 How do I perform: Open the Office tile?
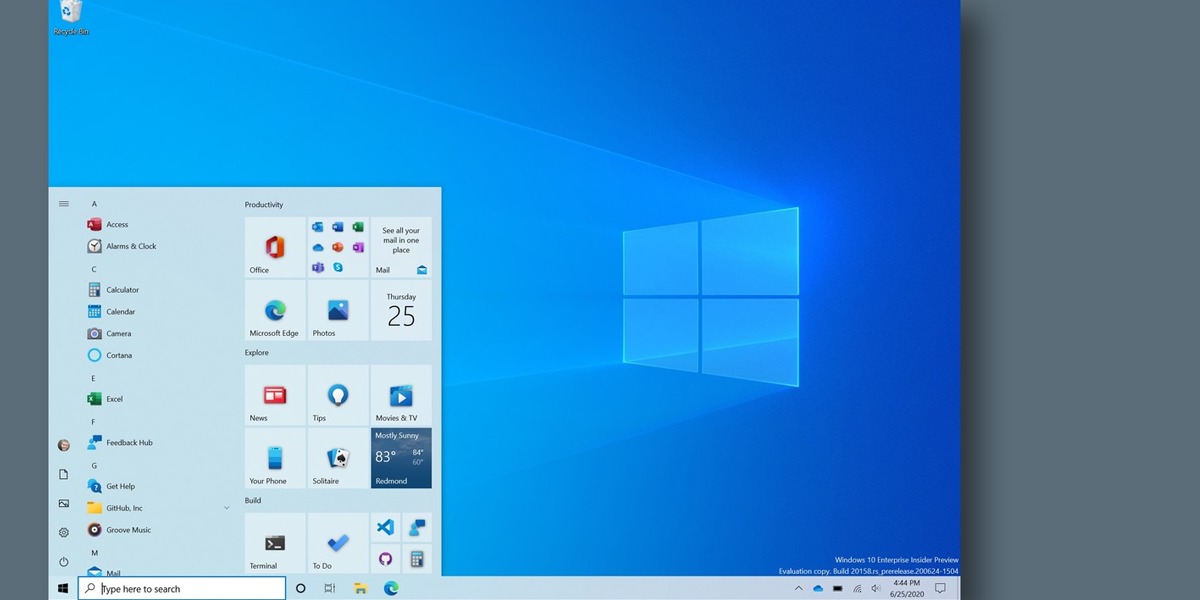[273, 248]
